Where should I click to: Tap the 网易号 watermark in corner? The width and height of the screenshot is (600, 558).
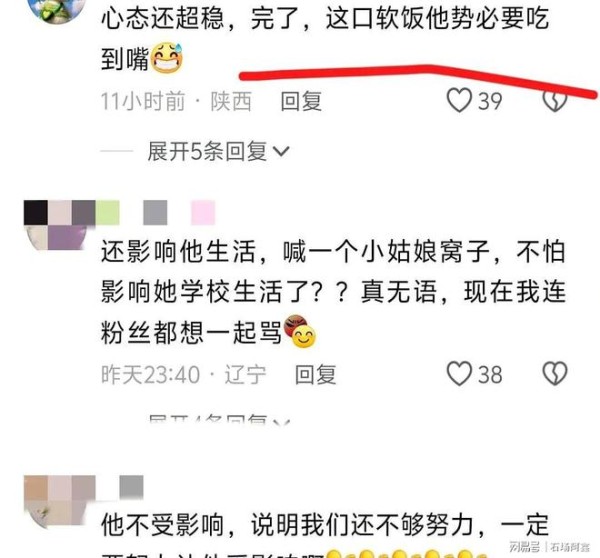point(524,547)
